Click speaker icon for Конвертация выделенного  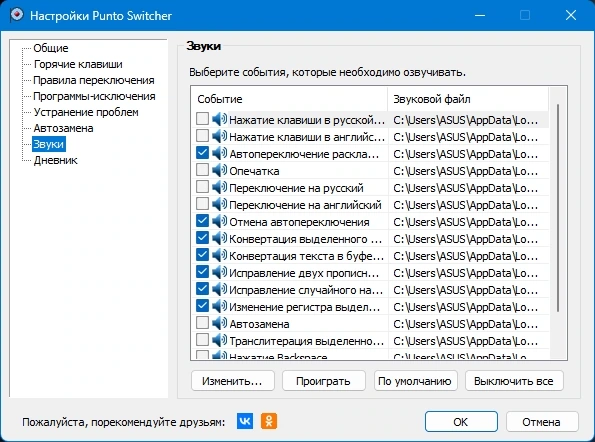pos(219,238)
